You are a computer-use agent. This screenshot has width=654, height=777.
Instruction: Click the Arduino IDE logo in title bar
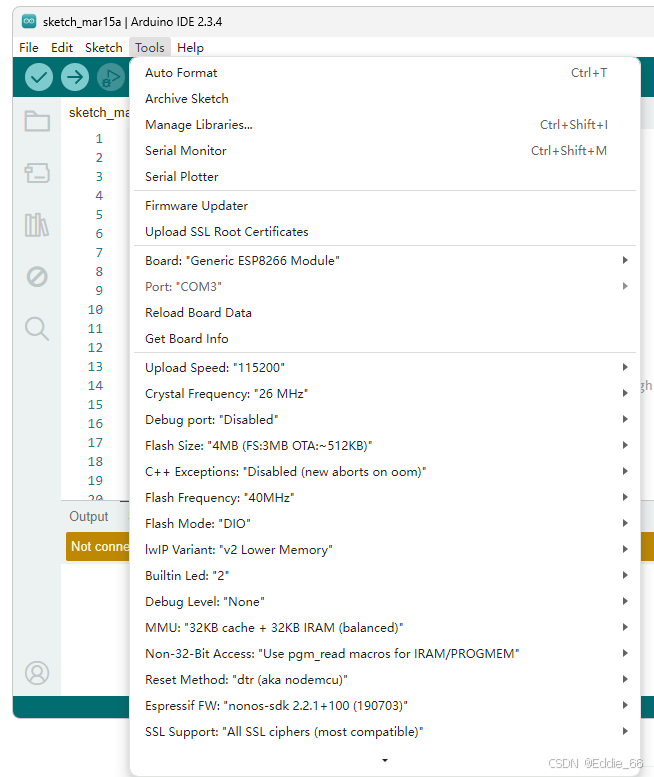(x=29, y=21)
